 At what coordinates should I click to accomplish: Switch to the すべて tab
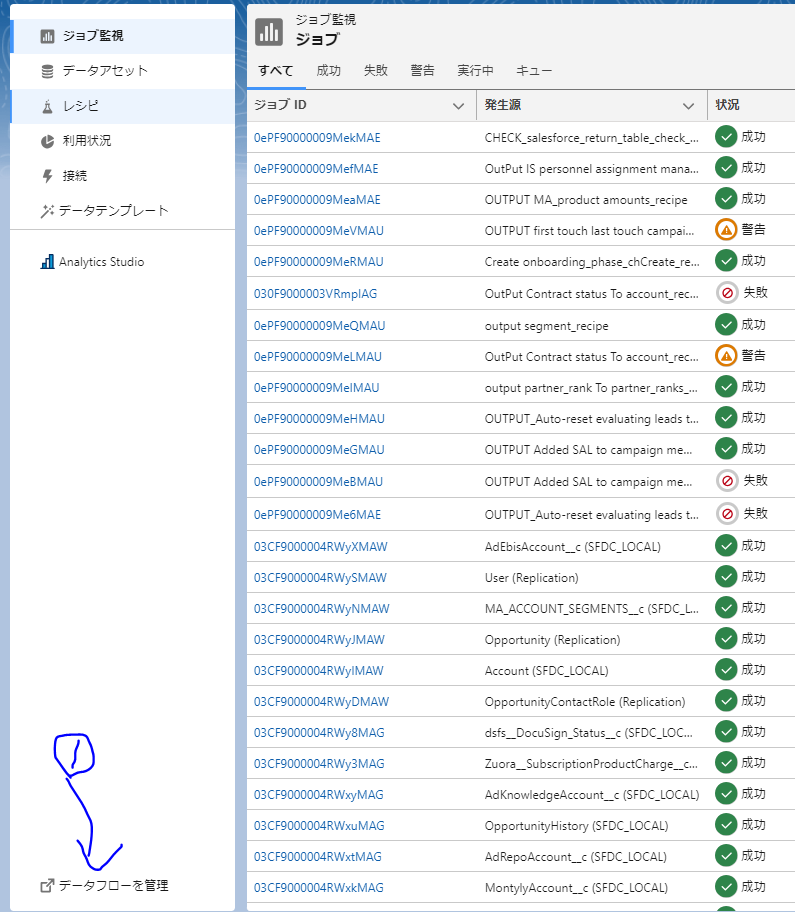(276, 70)
